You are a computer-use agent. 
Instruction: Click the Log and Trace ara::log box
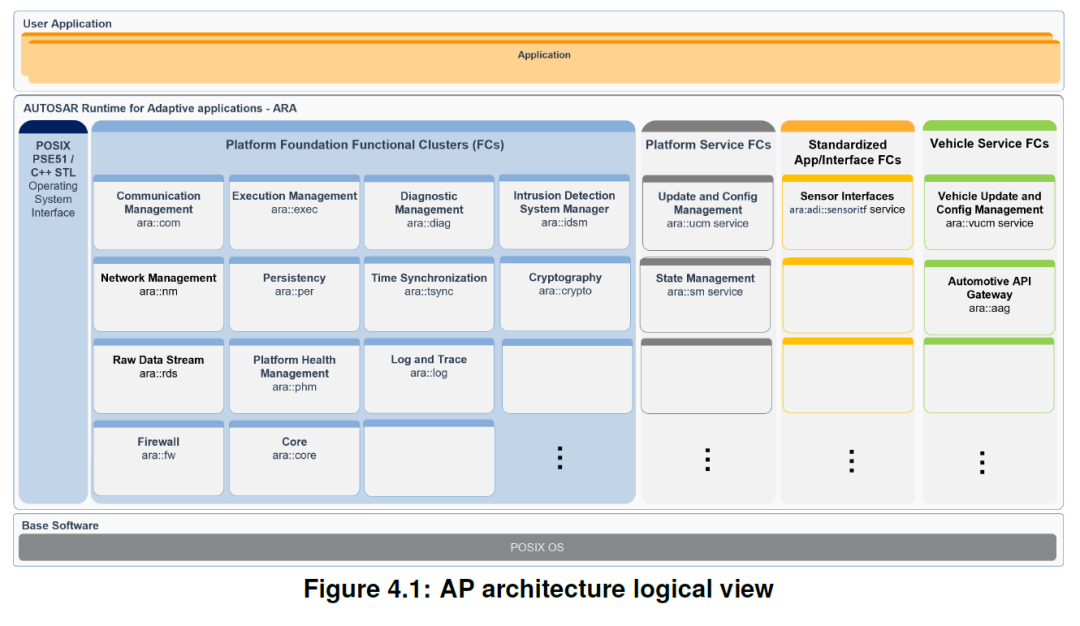pos(429,375)
